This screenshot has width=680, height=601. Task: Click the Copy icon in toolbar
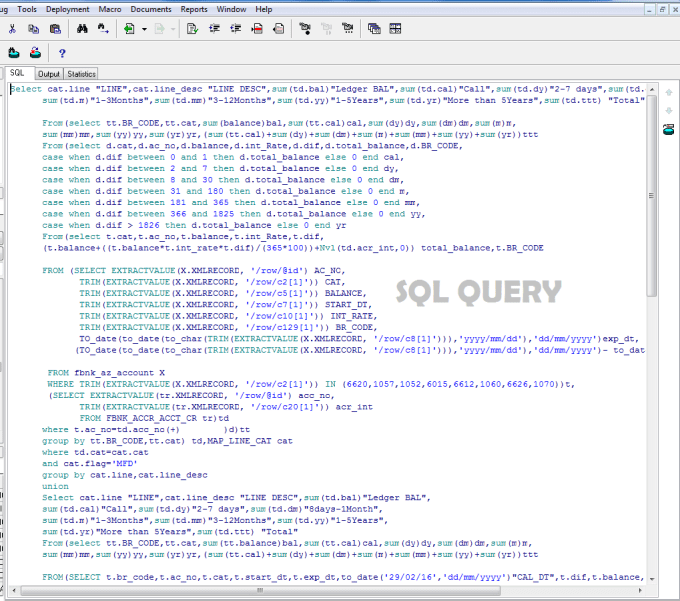[33, 29]
